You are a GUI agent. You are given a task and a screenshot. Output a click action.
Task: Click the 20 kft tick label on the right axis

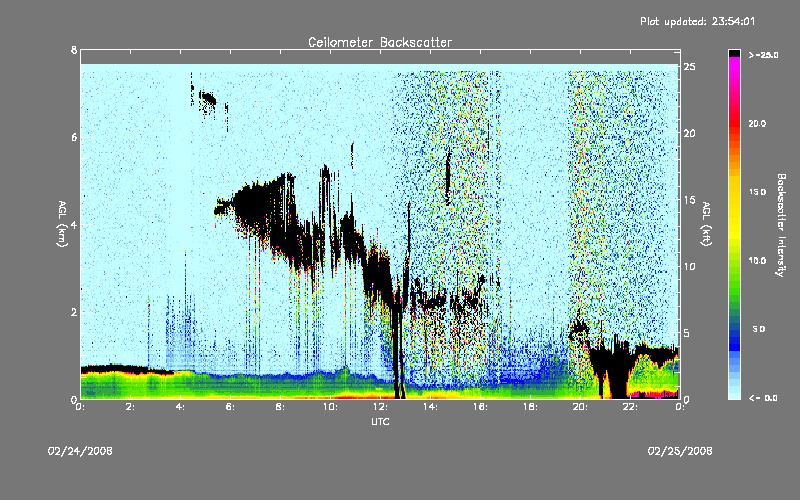pyautogui.click(x=689, y=133)
